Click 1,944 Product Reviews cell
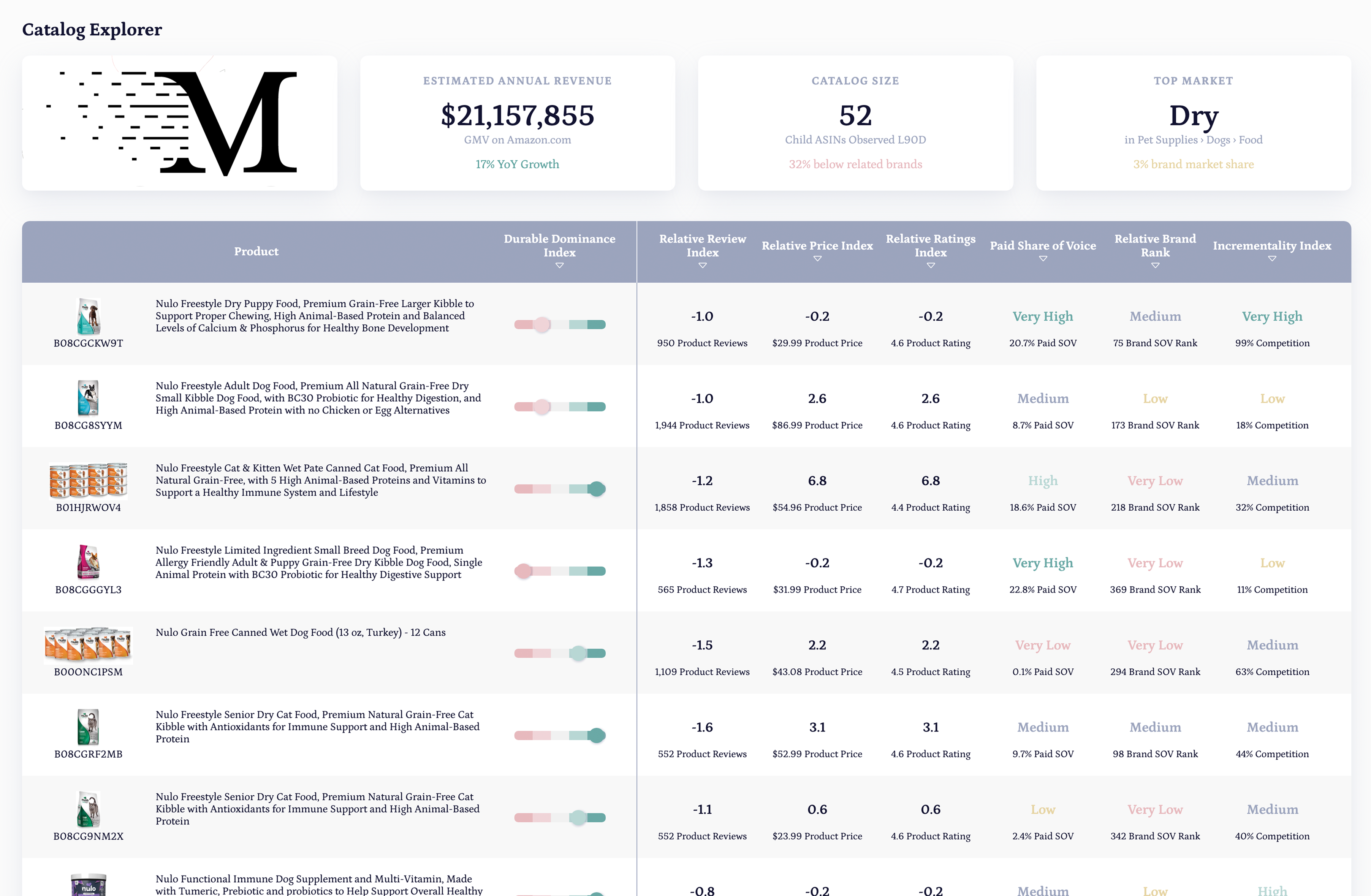The width and height of the screenshot is (1371, 896). pyautogui.click(x=702, y=425)
